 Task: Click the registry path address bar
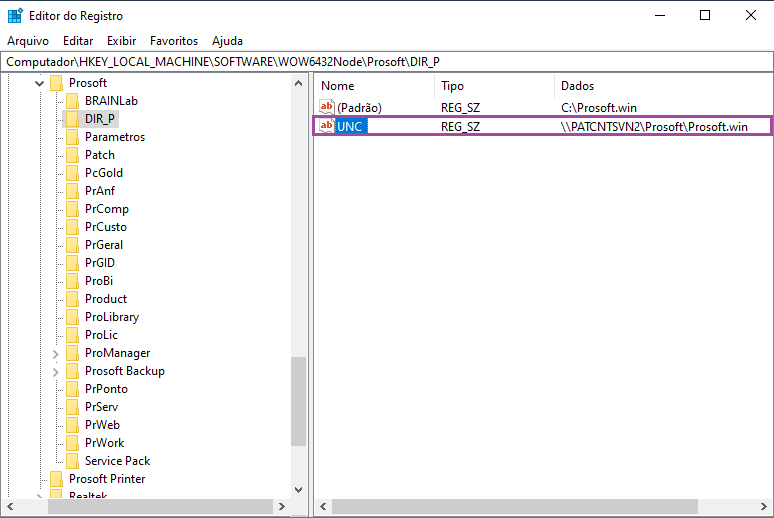tap(387, 62)
